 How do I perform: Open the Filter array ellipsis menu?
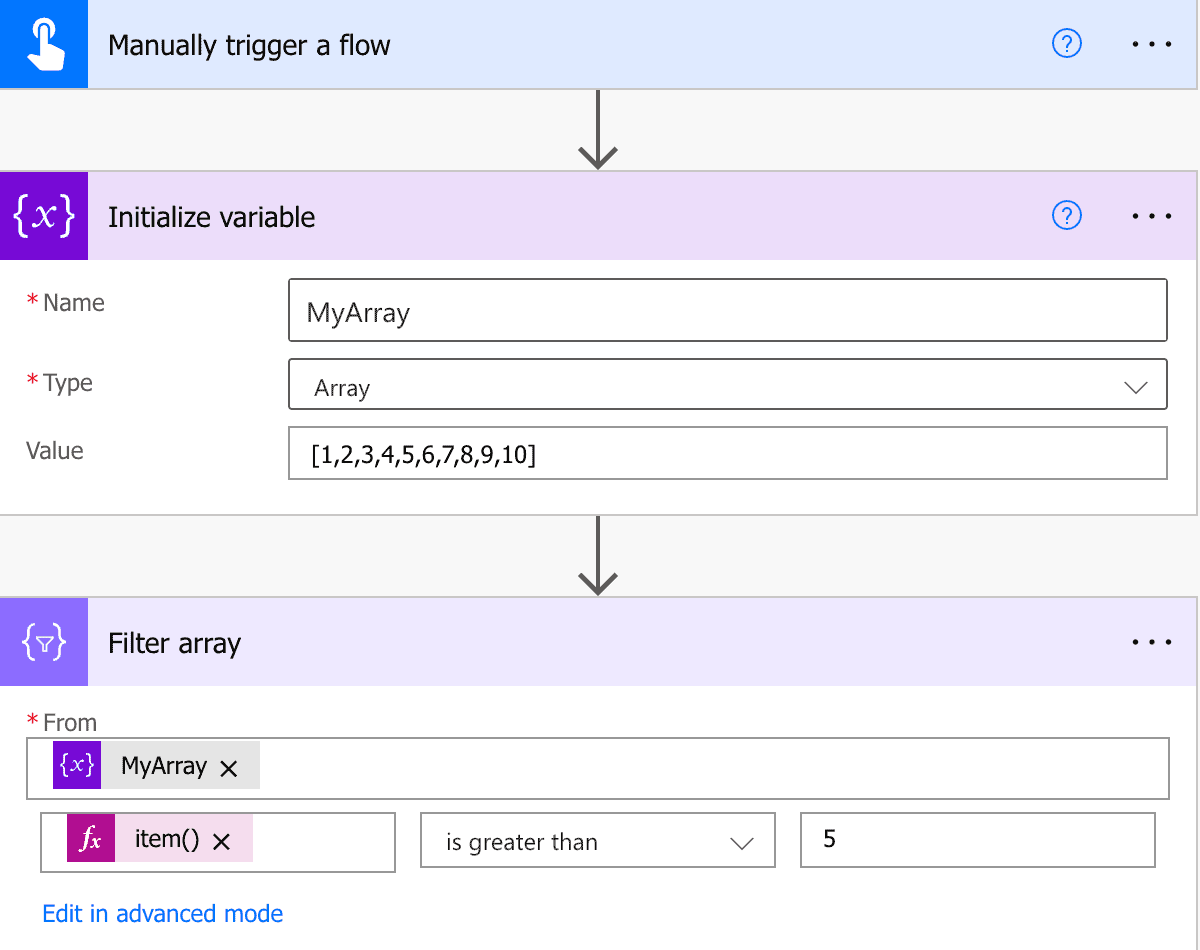pos(1151,642)
